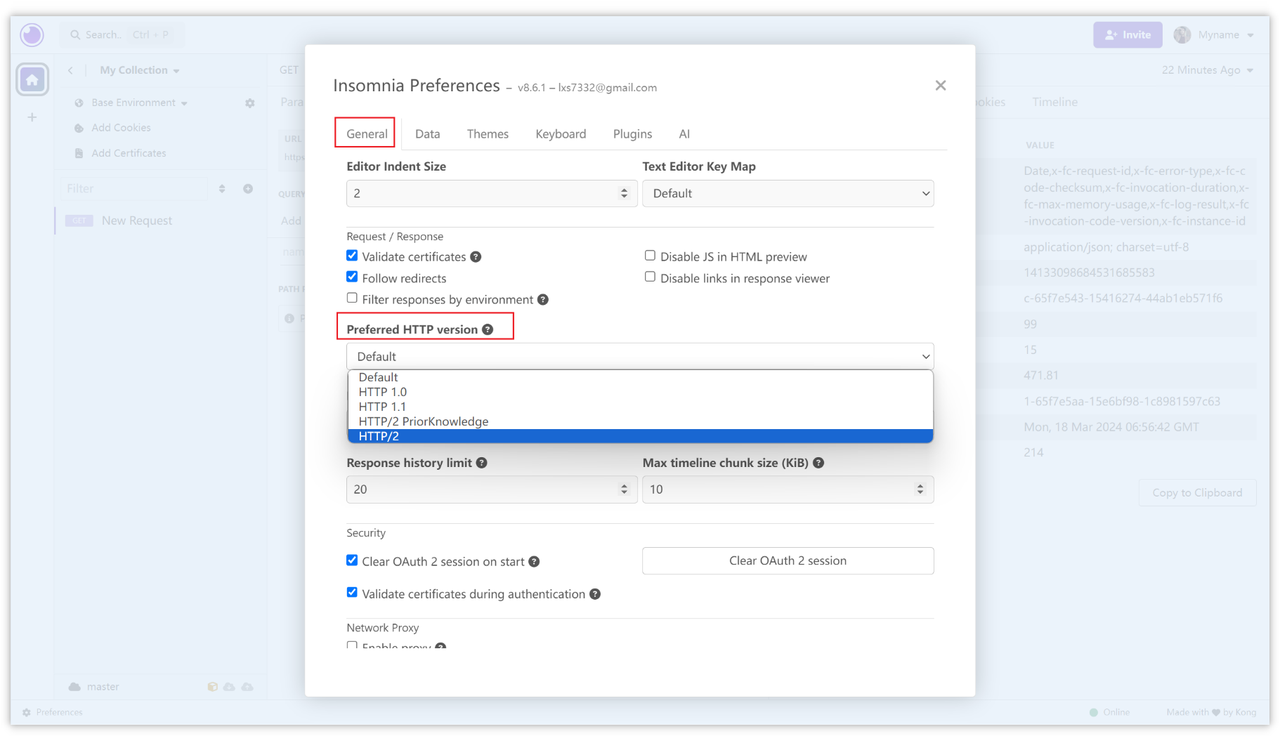Open the home dashboard icon in sidebar
Viewport: 1280px width, 736px height.
(32, 80)
